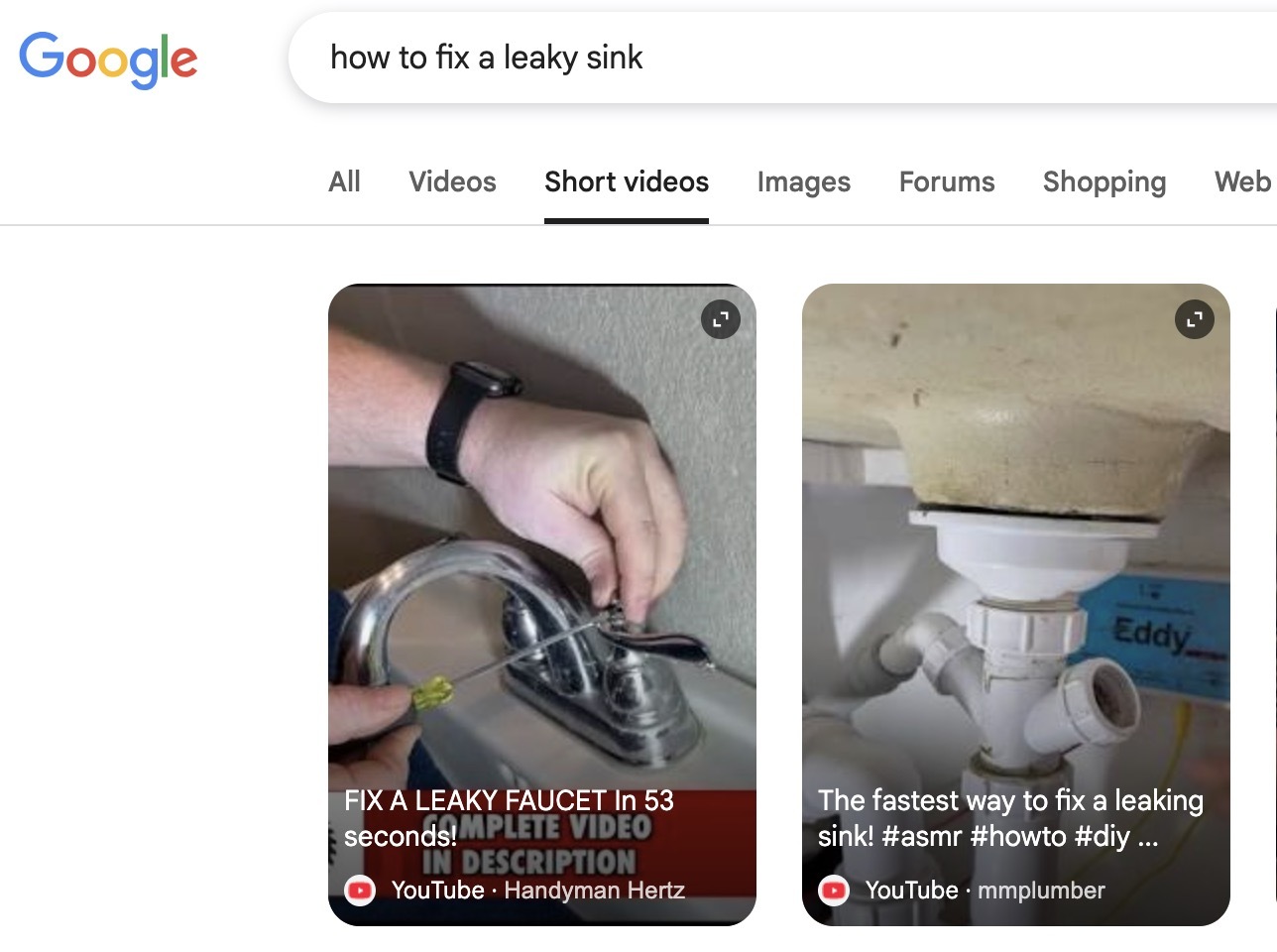Expand the leaky faucet video preview
Screen dimensions: 1277x952
pyautogui.click(x=721, y=319)
